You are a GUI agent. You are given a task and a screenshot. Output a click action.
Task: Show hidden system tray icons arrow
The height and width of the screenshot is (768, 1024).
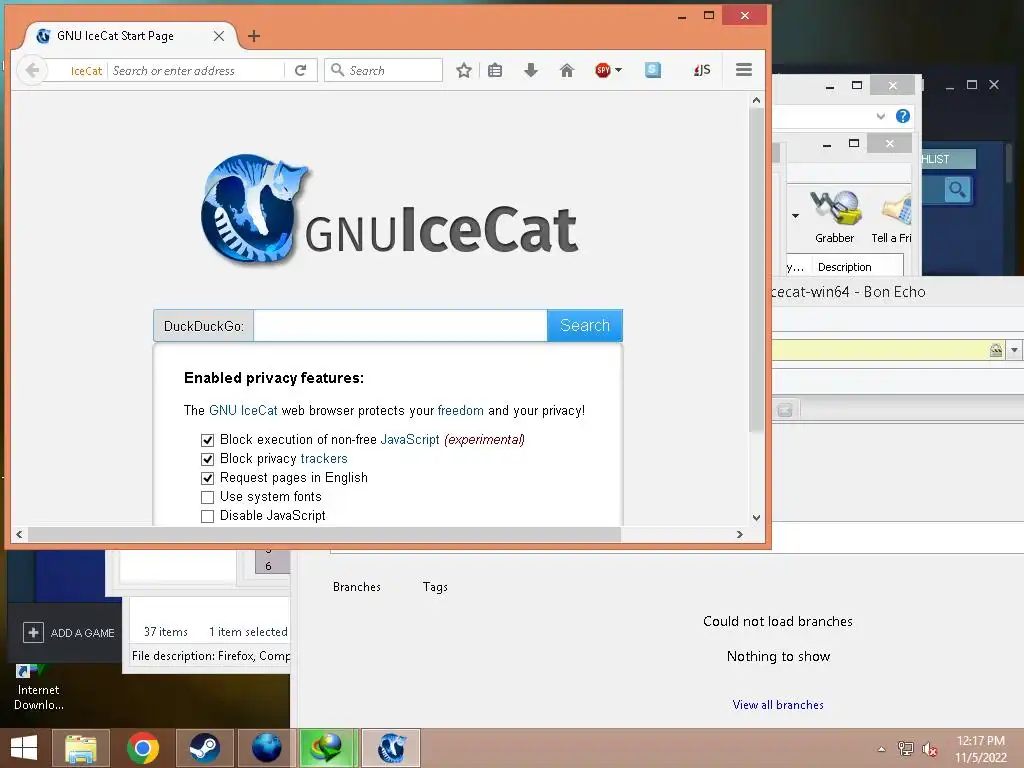coord(882,749)
